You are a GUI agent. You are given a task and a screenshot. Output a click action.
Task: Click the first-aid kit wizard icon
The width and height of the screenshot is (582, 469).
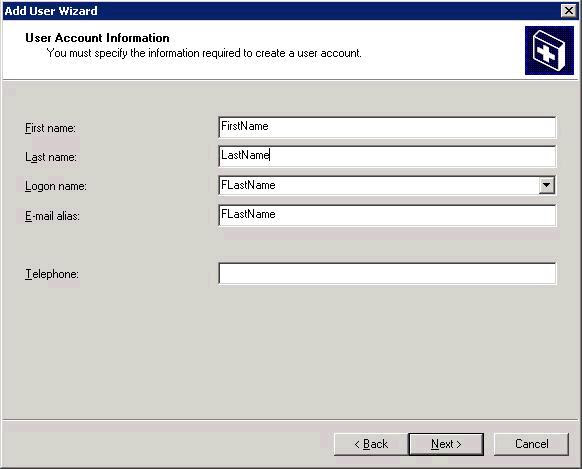549,50
